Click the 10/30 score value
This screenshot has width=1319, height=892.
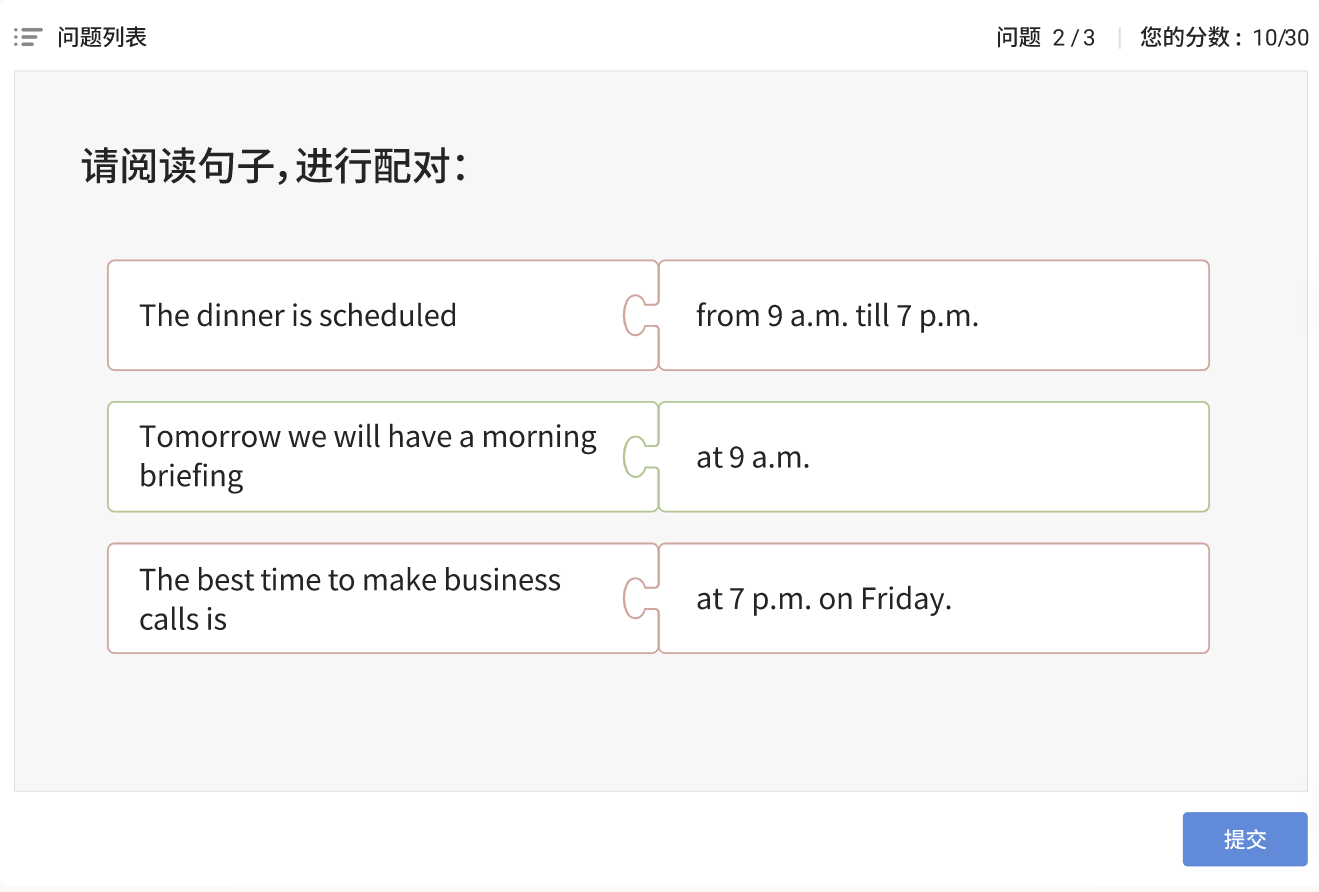tap(1280, 38)
